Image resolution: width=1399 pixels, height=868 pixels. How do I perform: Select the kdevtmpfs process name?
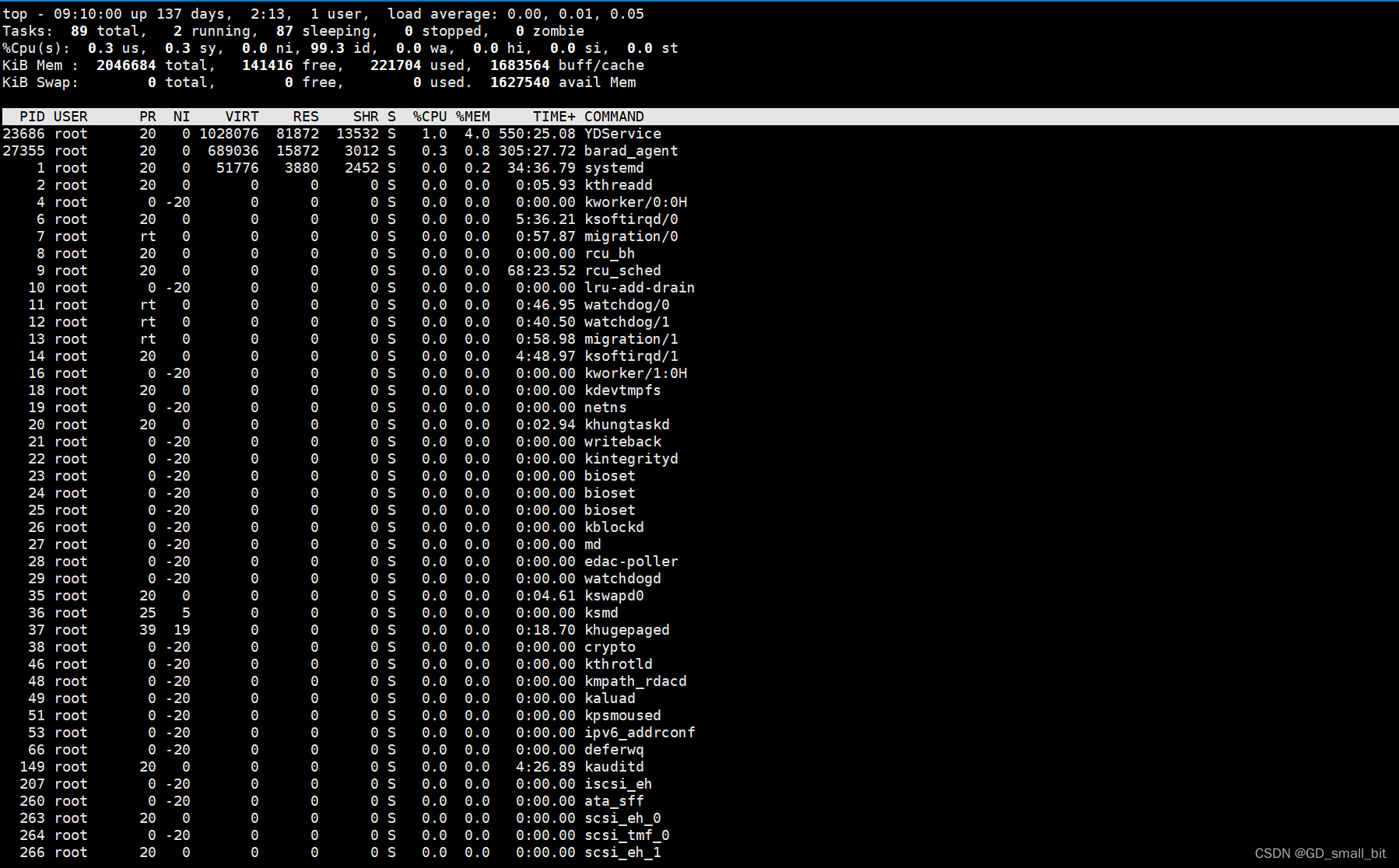click(x=622, y=390)
